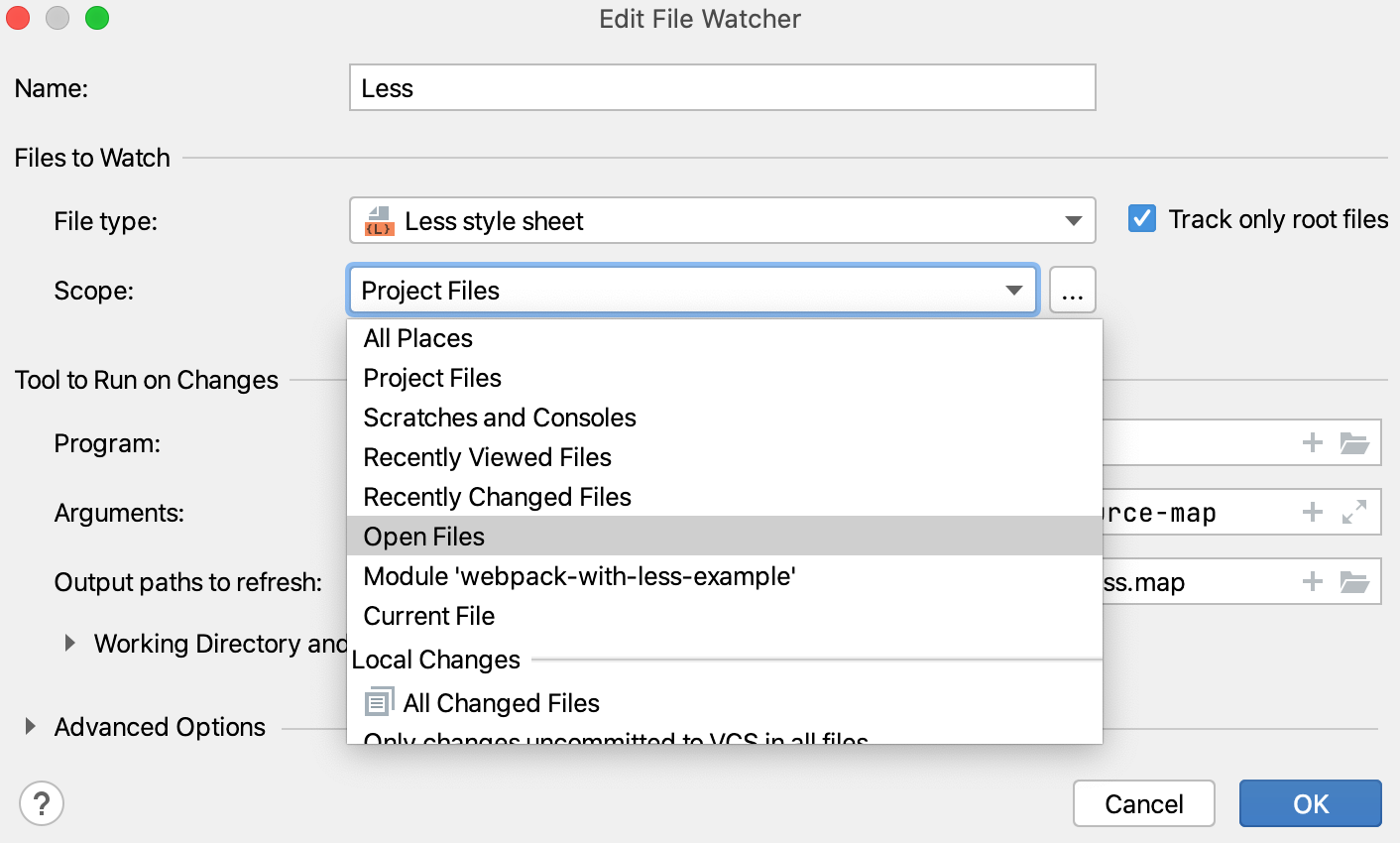Expand the Advanced Options section
Viewport: 1400px width, 843px height.
click(x=28, y=727)
